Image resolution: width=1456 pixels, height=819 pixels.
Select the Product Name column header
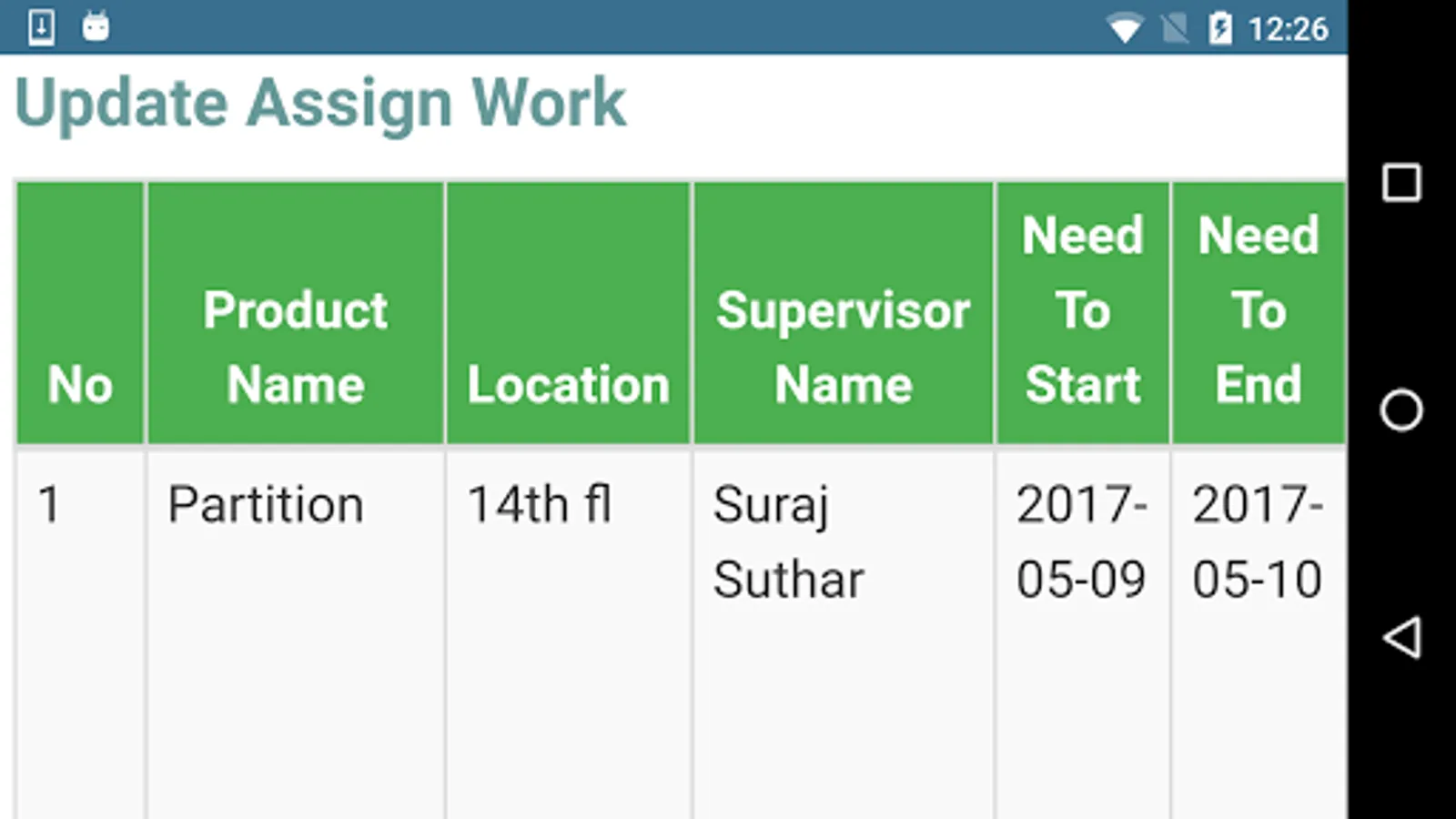[296, 313]
